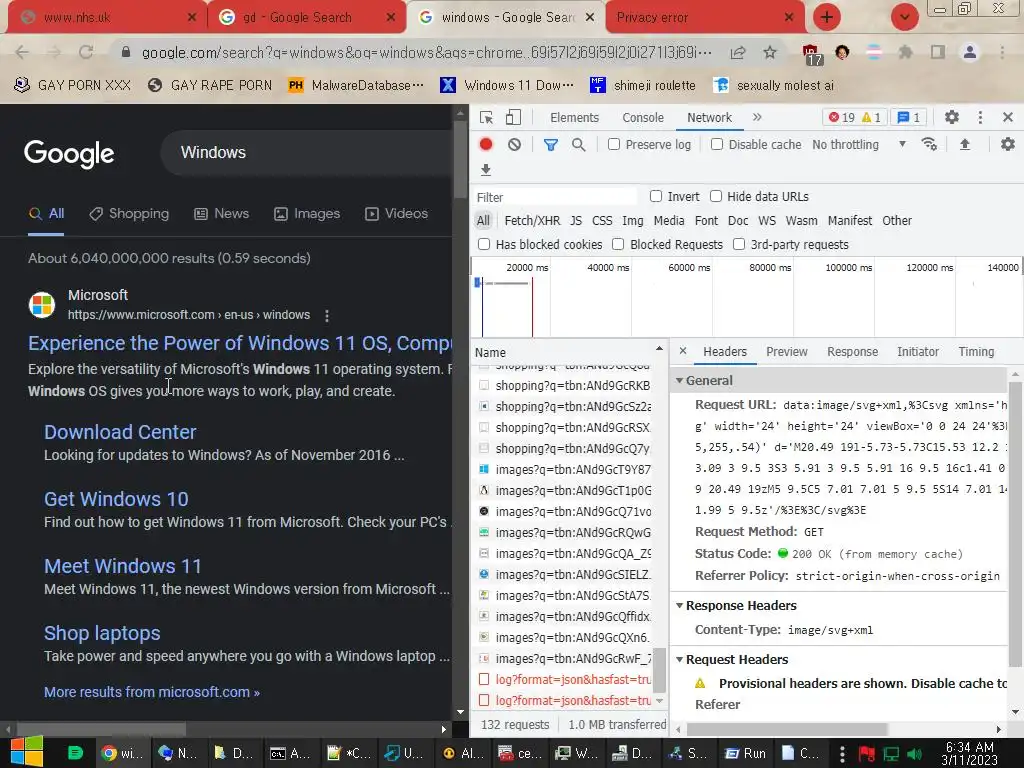
Task: Open the Microsoft result three-dot options
Action: pyautogui.click(x=327, y=315)
